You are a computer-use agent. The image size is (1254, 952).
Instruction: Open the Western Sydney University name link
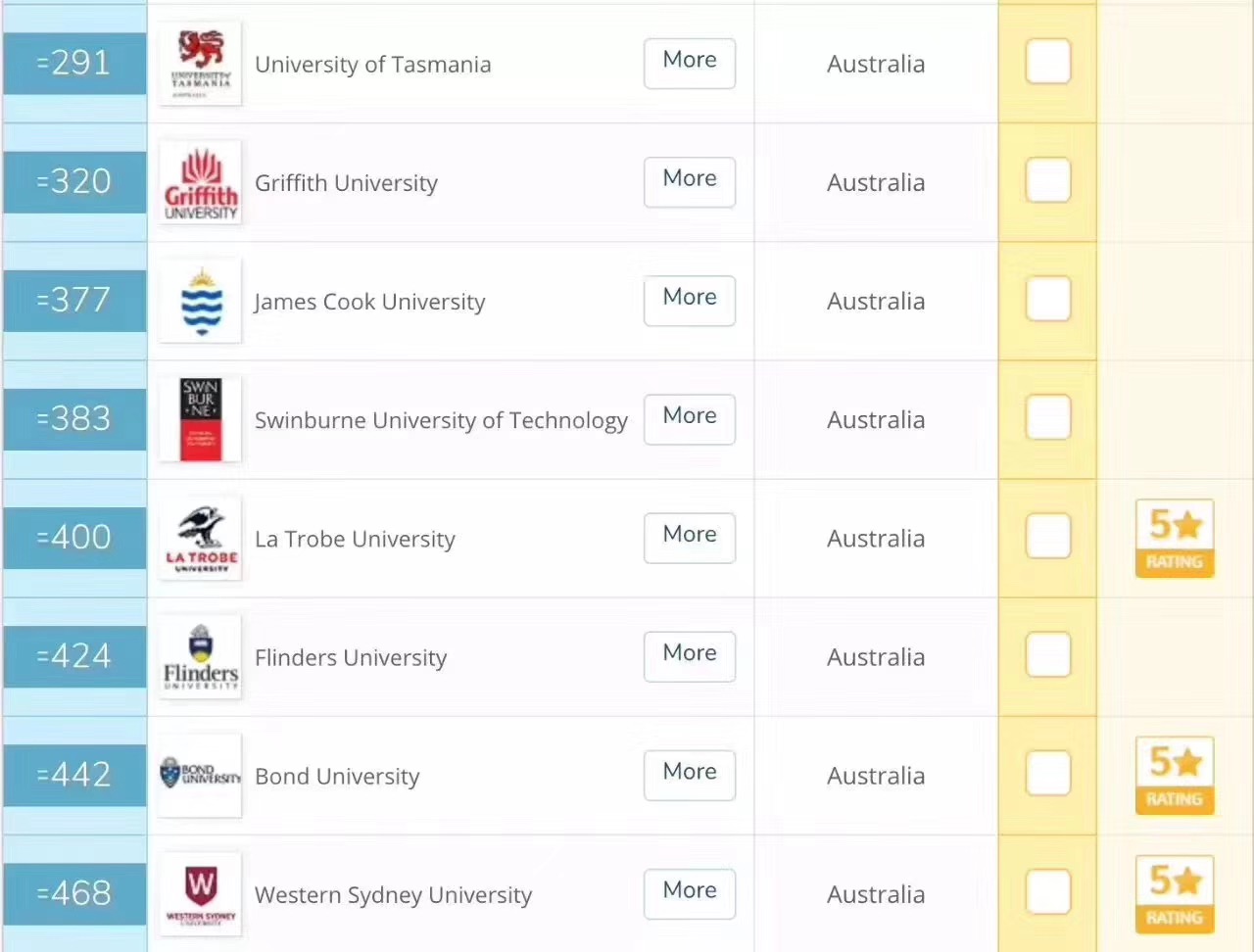(393, 894)
